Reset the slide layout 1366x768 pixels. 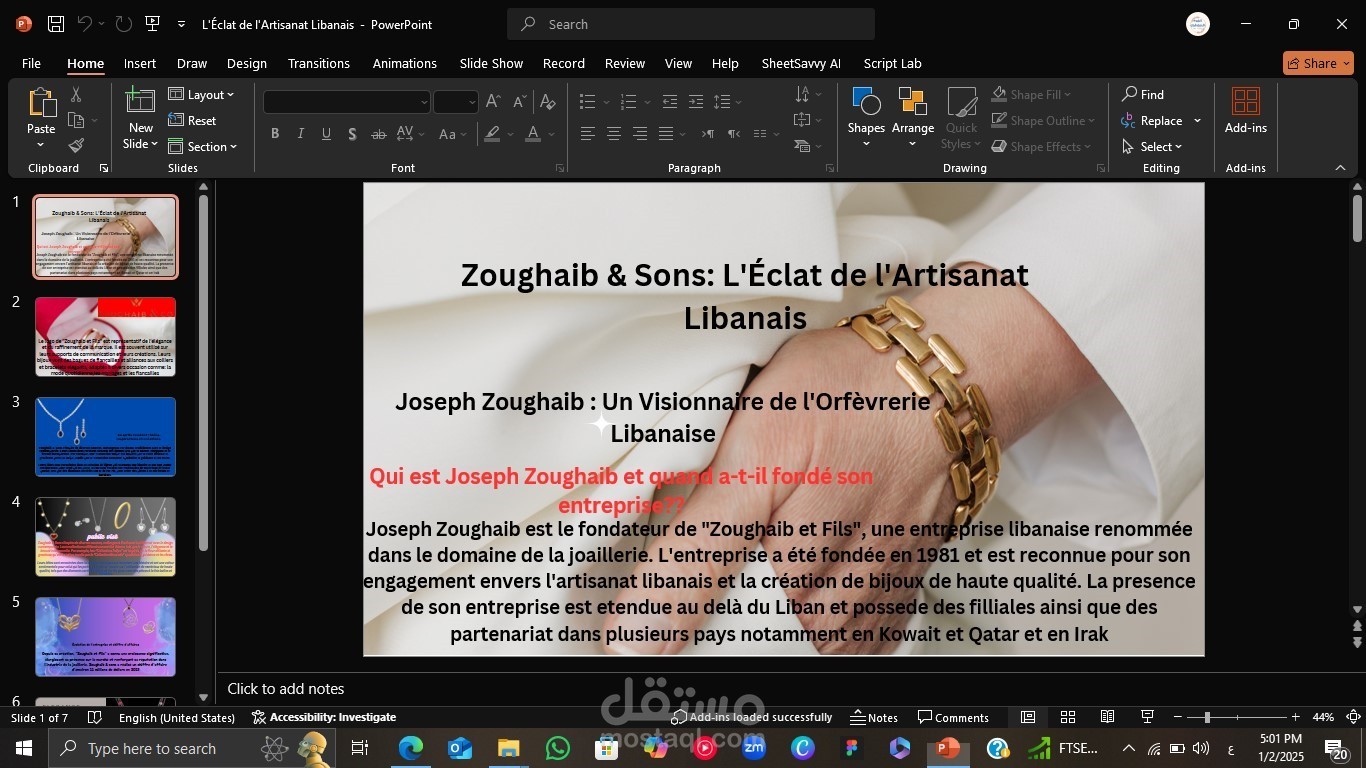point(193,120)
